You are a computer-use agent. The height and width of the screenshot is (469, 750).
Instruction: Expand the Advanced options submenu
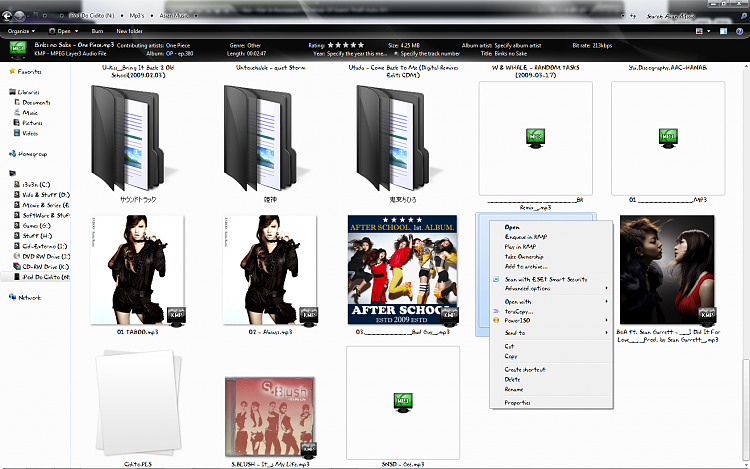(551, 288)
